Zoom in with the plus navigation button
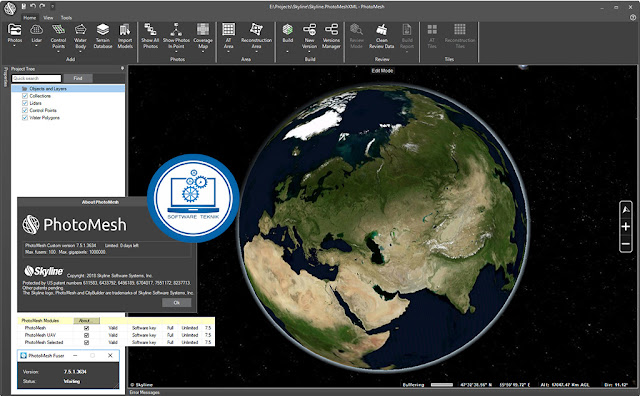The width and height of the screenshot is (640, 396). click(626, 227)
